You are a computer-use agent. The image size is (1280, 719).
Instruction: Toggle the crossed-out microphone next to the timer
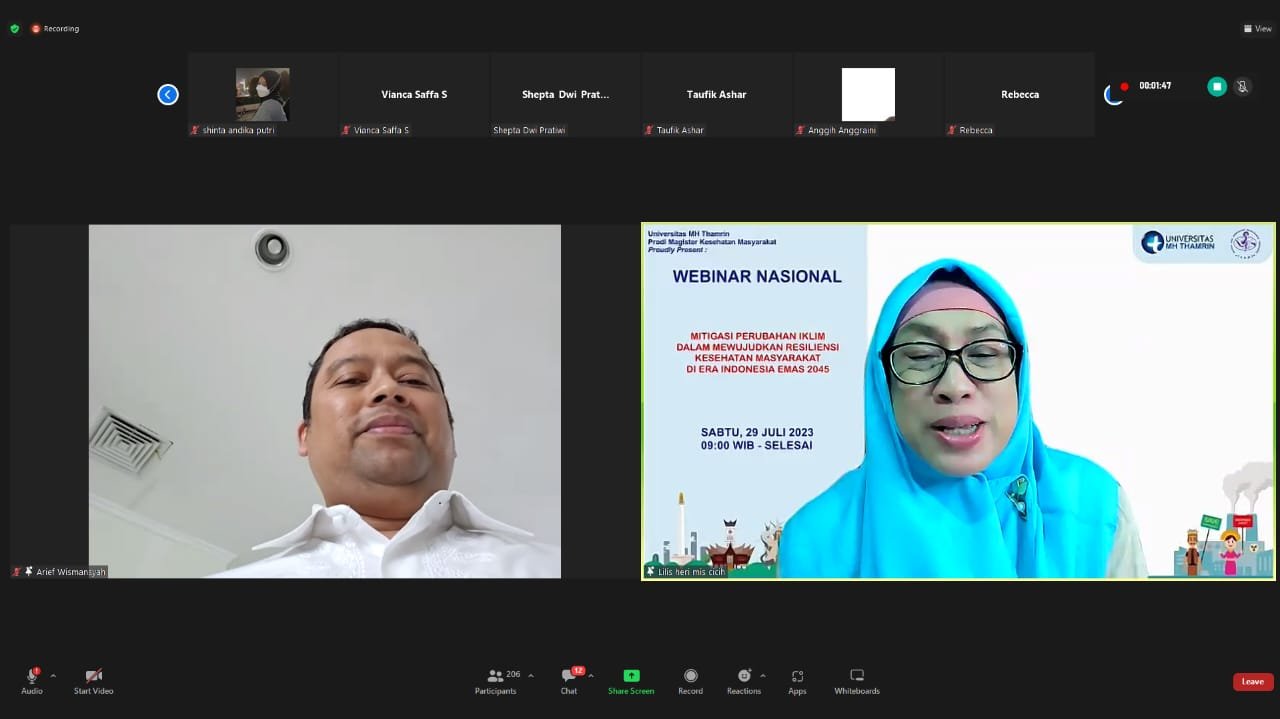[x=1242, y=87]
